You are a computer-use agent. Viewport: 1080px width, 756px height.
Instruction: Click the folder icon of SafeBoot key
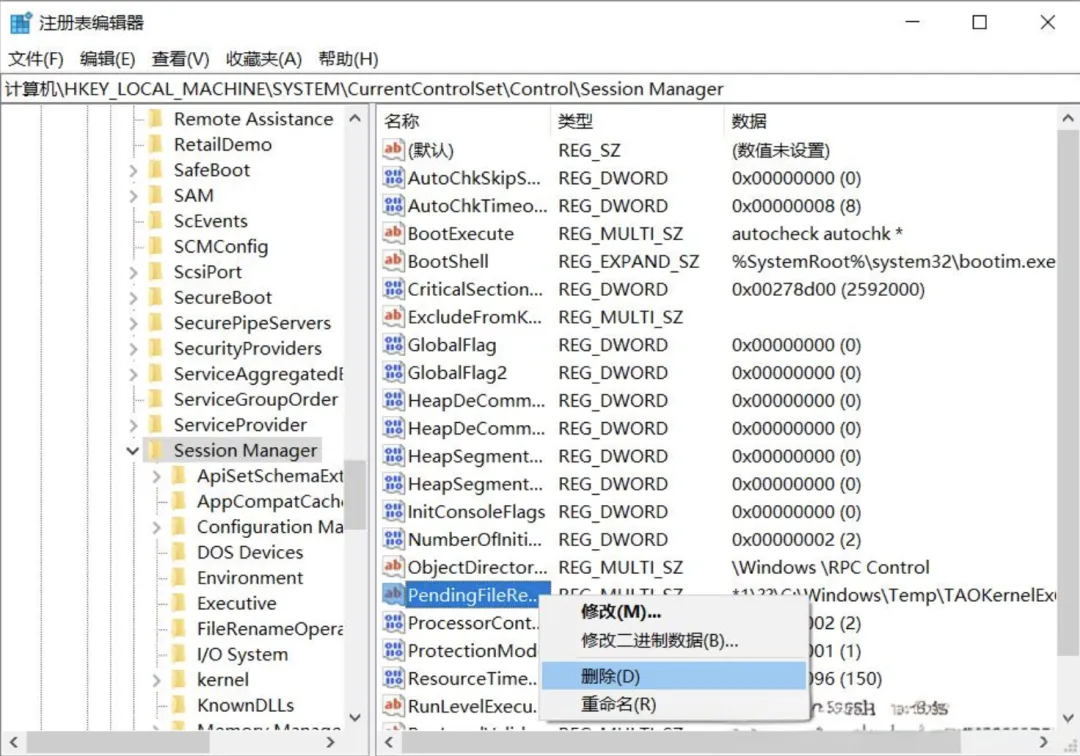[x=156, y=169]
